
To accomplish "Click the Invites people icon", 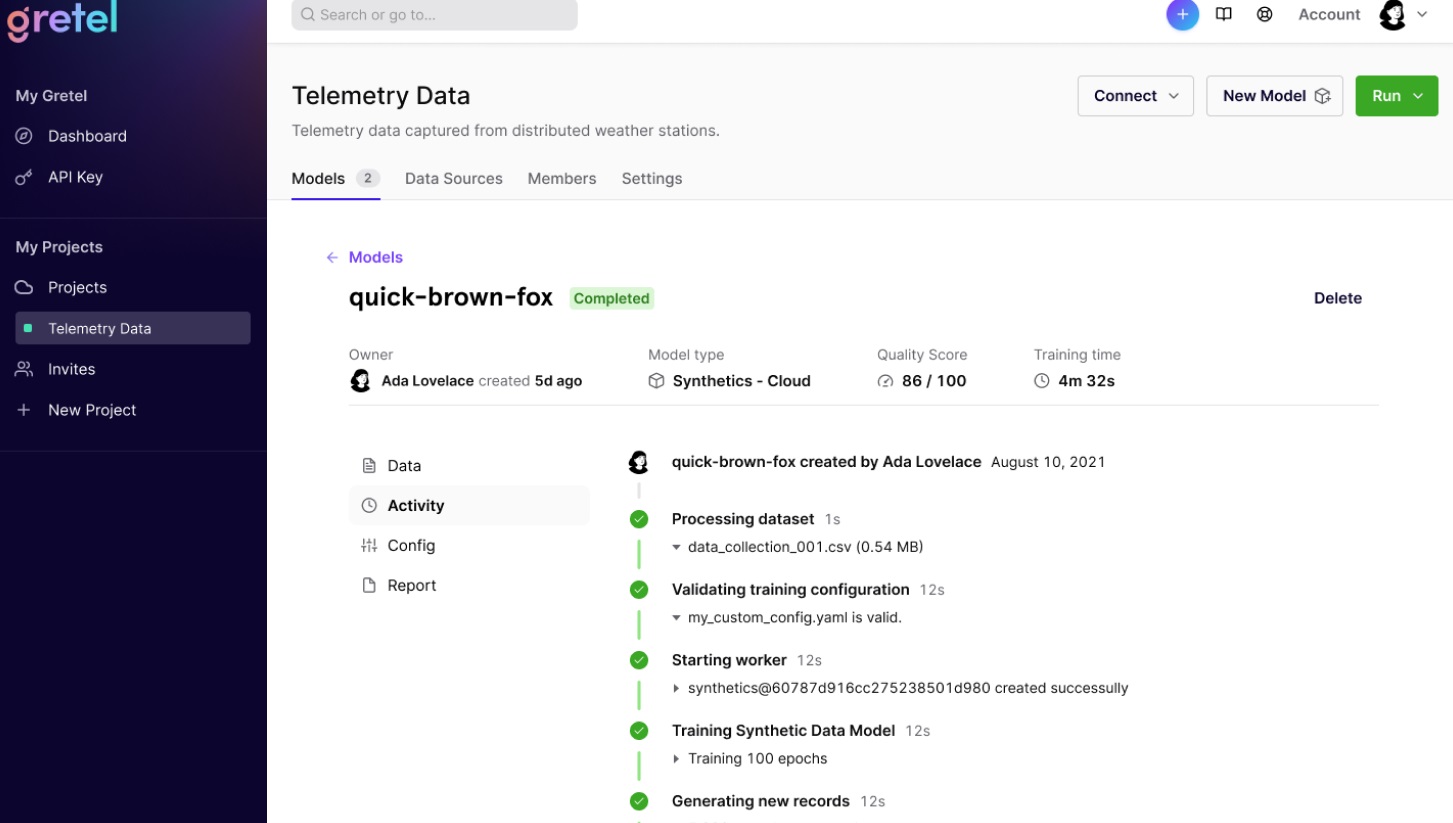I will [x=24, y=369].
